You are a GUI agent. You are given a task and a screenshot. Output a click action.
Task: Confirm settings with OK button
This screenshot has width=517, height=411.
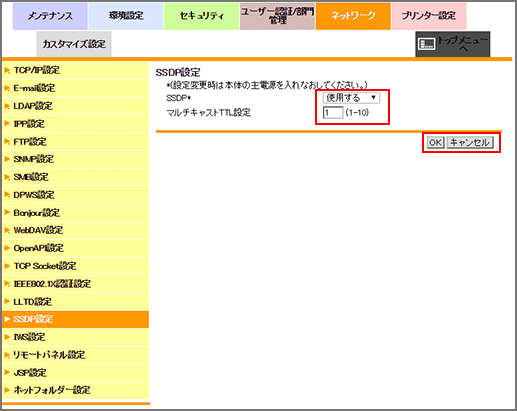coord(435,143)
